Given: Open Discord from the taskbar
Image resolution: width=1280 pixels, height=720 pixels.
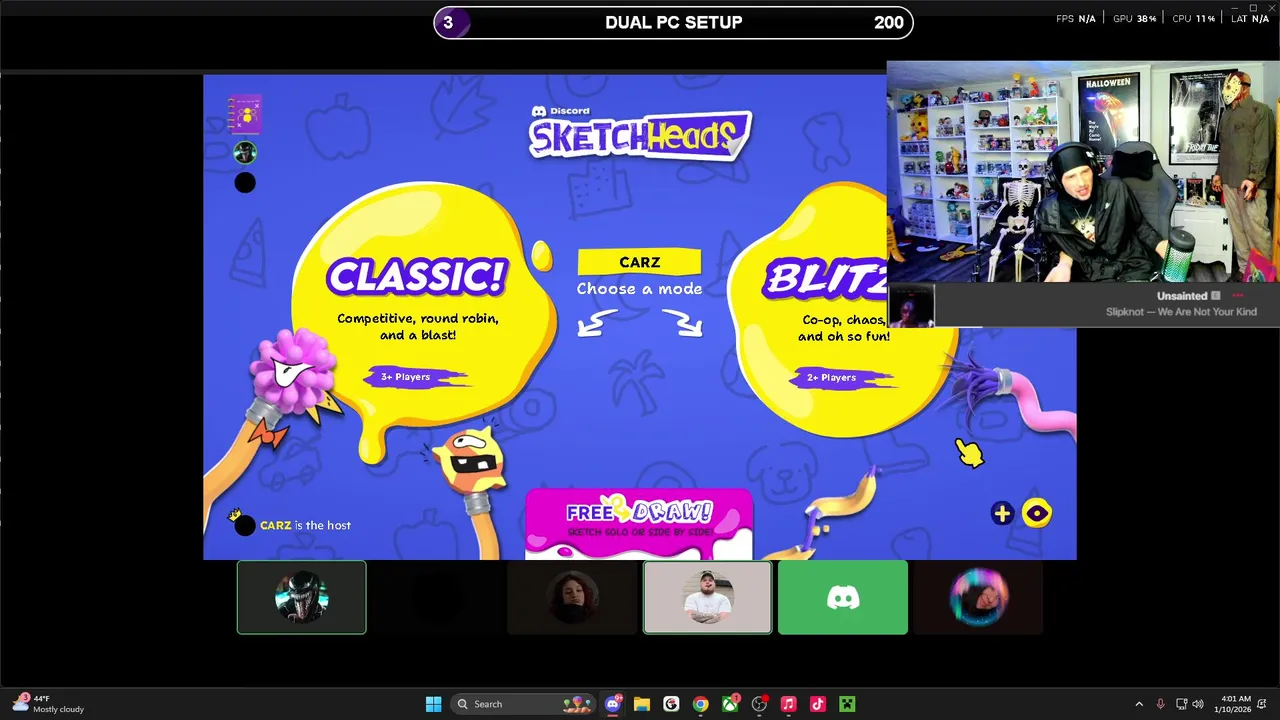Looking at the screenshot, I should (x=613, y=704).
